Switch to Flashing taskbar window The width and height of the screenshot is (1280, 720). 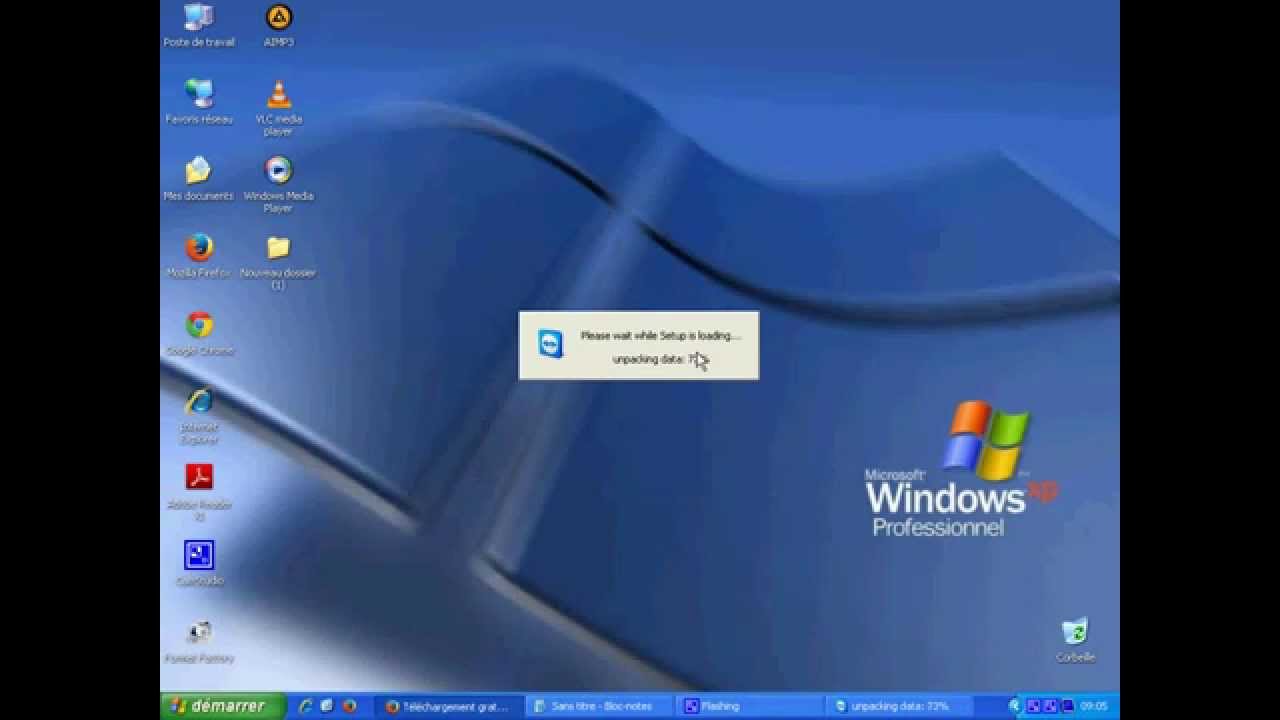(x=750, y=706)
